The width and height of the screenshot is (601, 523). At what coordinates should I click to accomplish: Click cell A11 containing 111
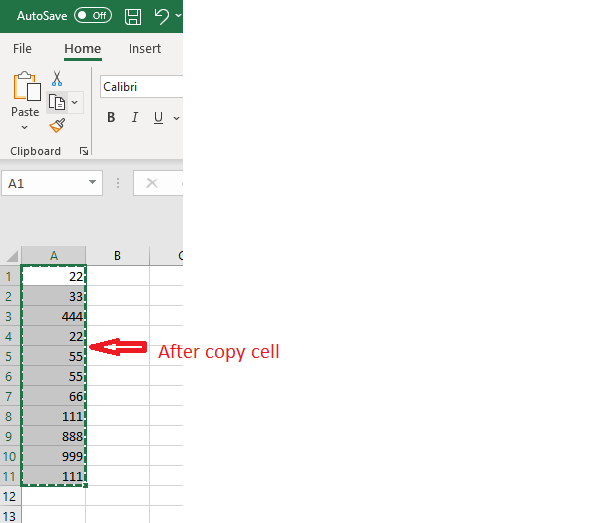54,476
